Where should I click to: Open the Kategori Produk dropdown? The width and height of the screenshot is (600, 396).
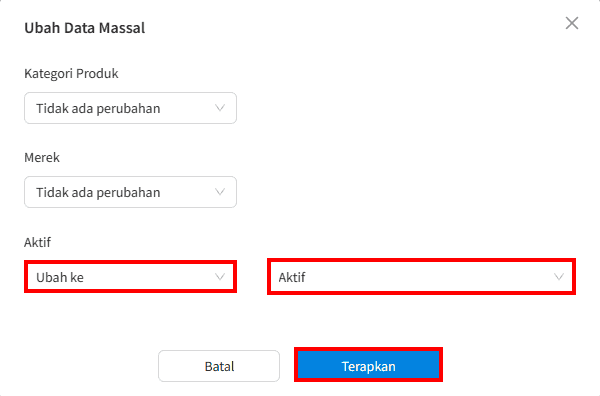[x=130, y=108]
